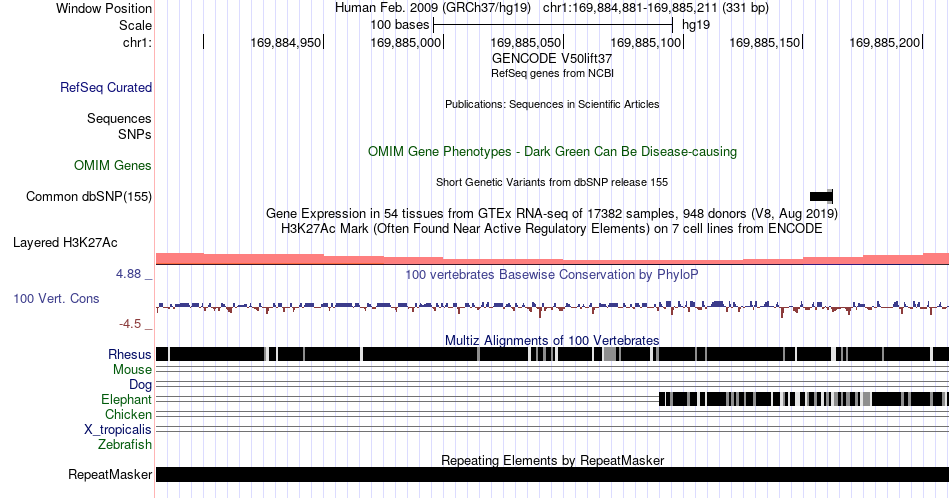Click 'Publications: Sequences in Scientific Articles' title

(x=552, y=104)
